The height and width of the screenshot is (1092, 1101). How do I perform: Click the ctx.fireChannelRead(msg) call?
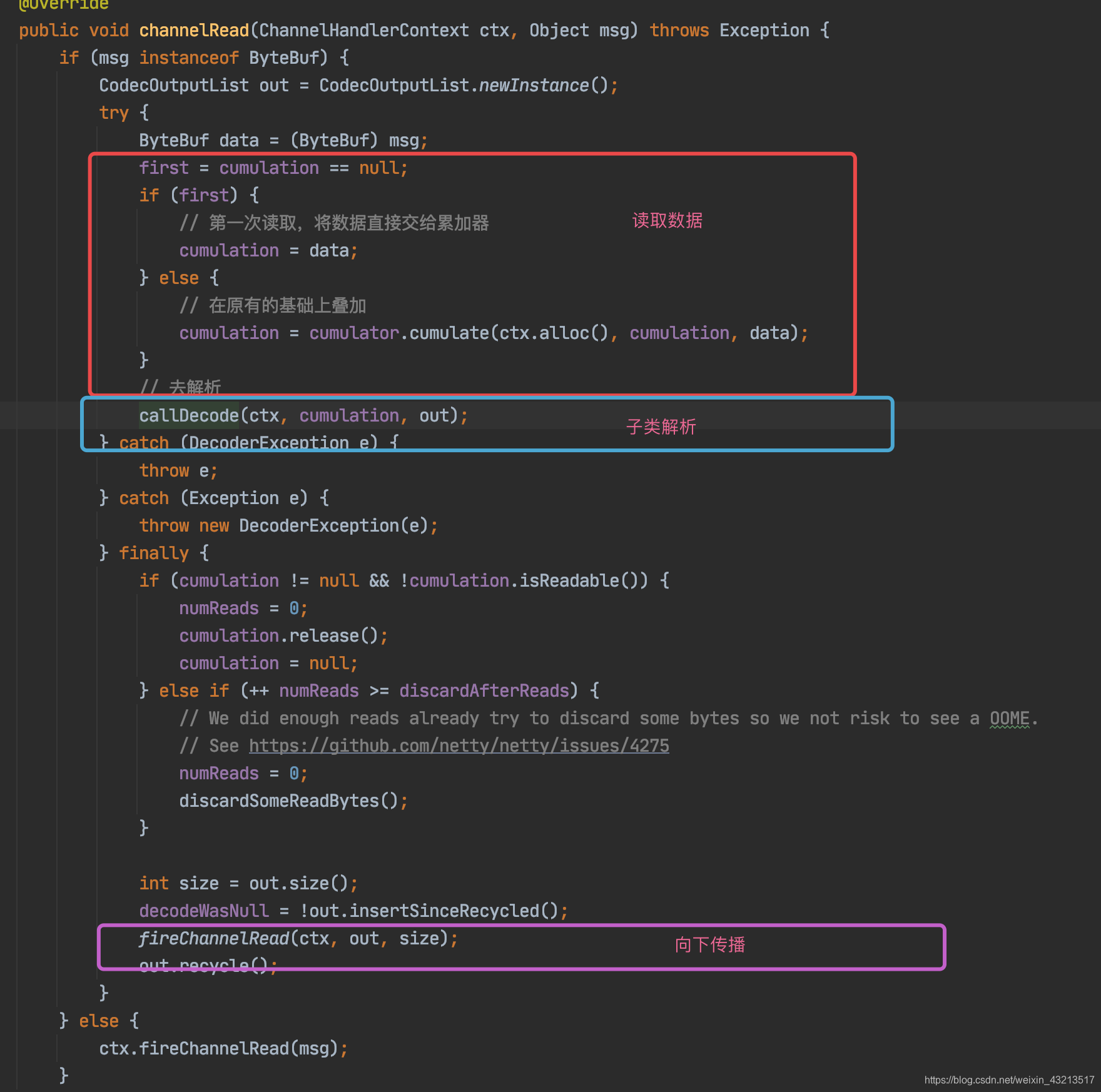223,1048
